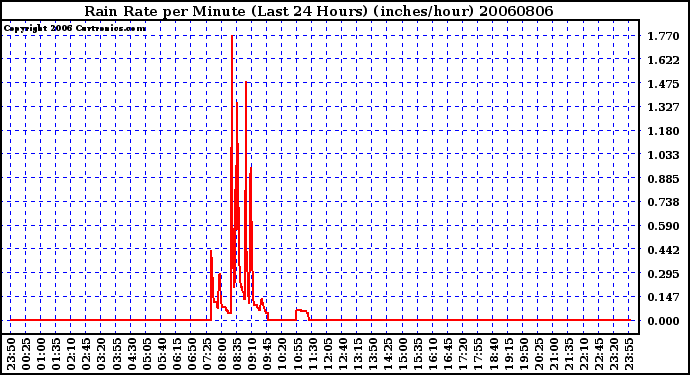Screen dimensions: 690x375
Task: Click the y-axis value 1.770
Action: pos(663,36)
